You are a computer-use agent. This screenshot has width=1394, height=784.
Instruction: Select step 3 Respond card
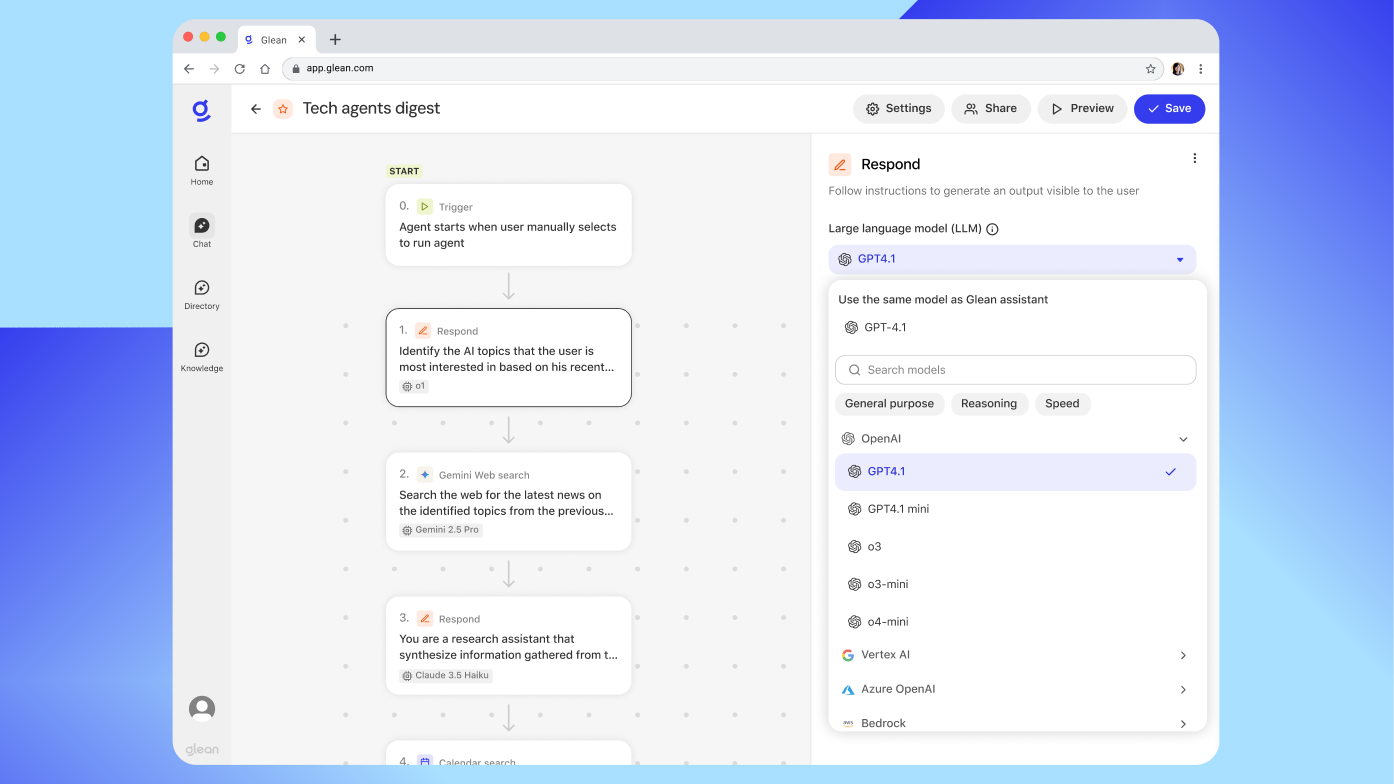click(508, 645)
